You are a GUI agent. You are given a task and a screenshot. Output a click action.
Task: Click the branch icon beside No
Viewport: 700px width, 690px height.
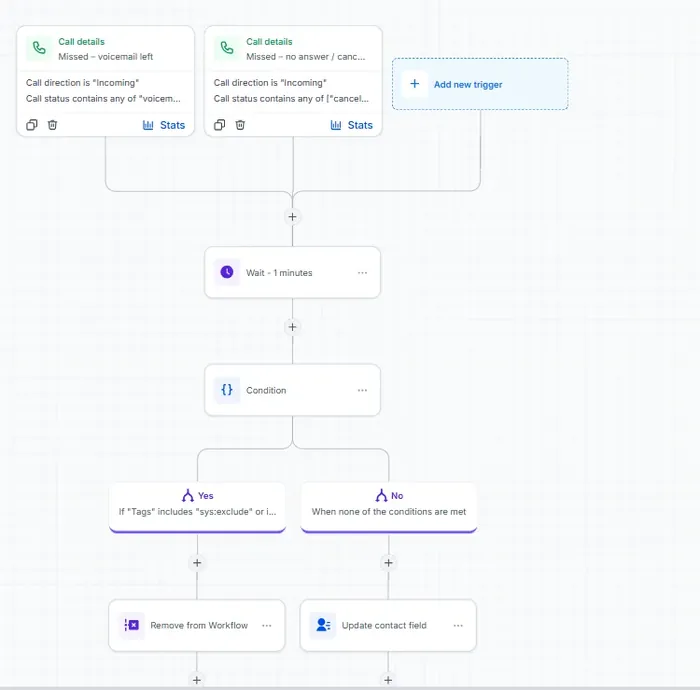[381, 495]
